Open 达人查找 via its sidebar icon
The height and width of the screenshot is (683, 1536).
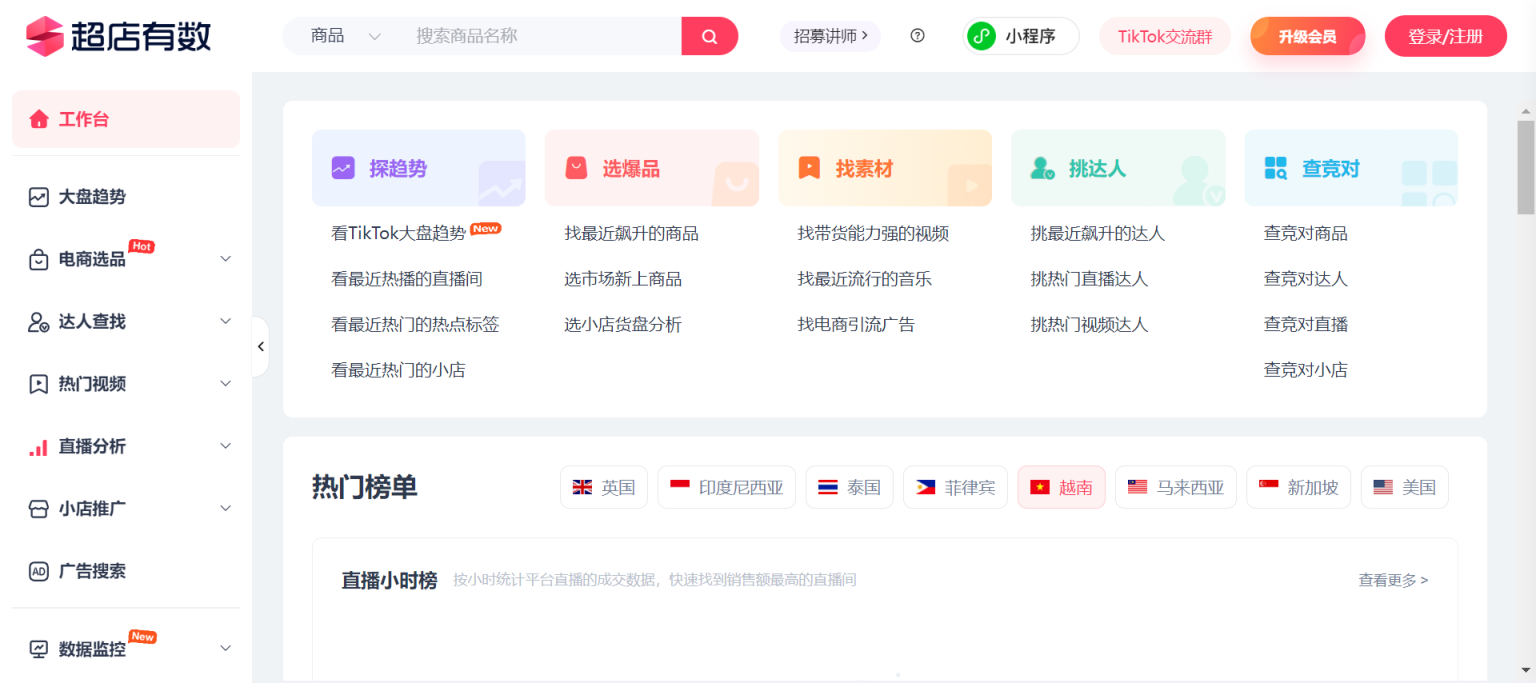pyautogui.click(x=39, y=322)
